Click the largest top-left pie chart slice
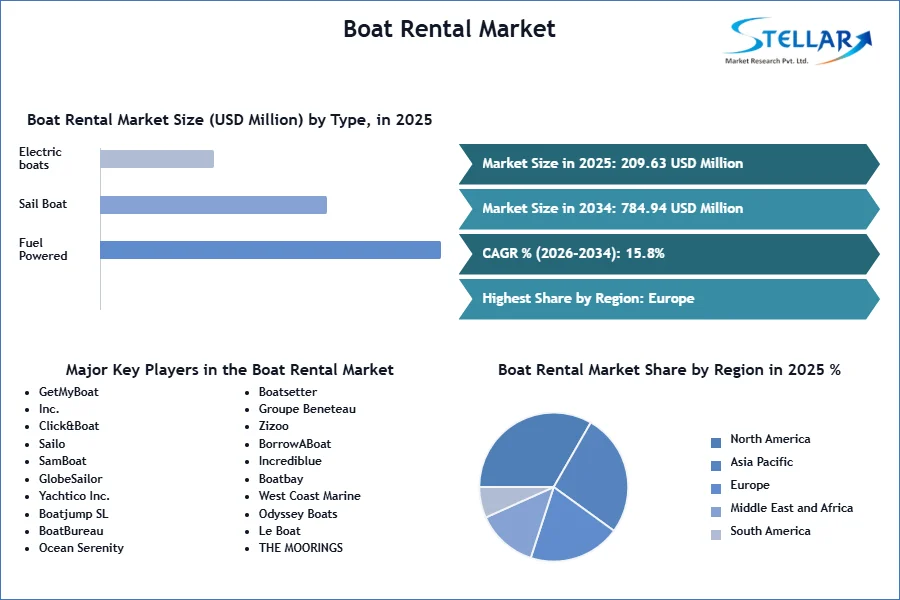Screen dimensions: 900x600 pos(528,451)
